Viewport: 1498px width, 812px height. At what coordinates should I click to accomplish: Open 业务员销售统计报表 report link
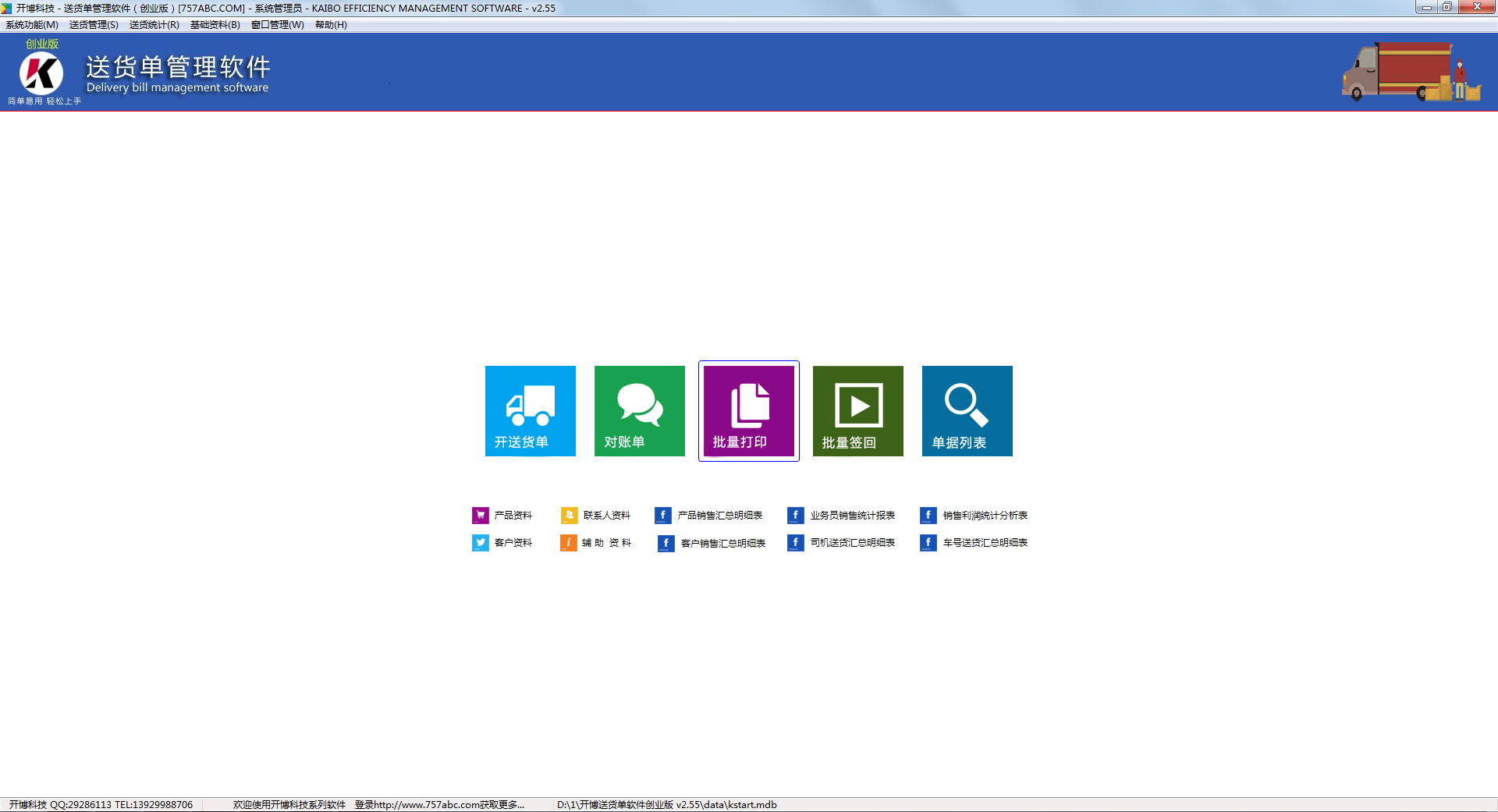click(853, 516)
